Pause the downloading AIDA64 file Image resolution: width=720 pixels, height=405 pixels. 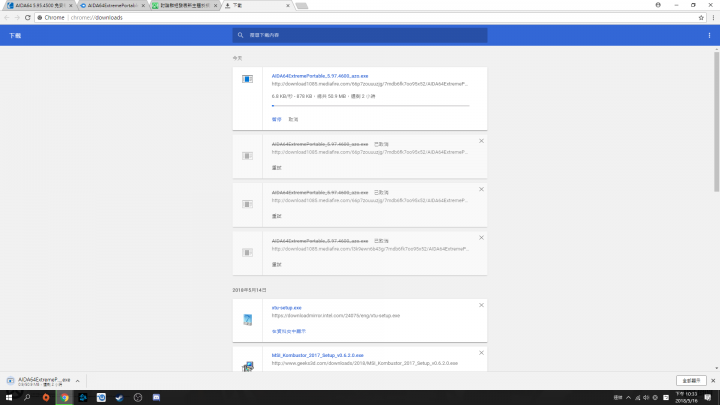click(276, 119)
